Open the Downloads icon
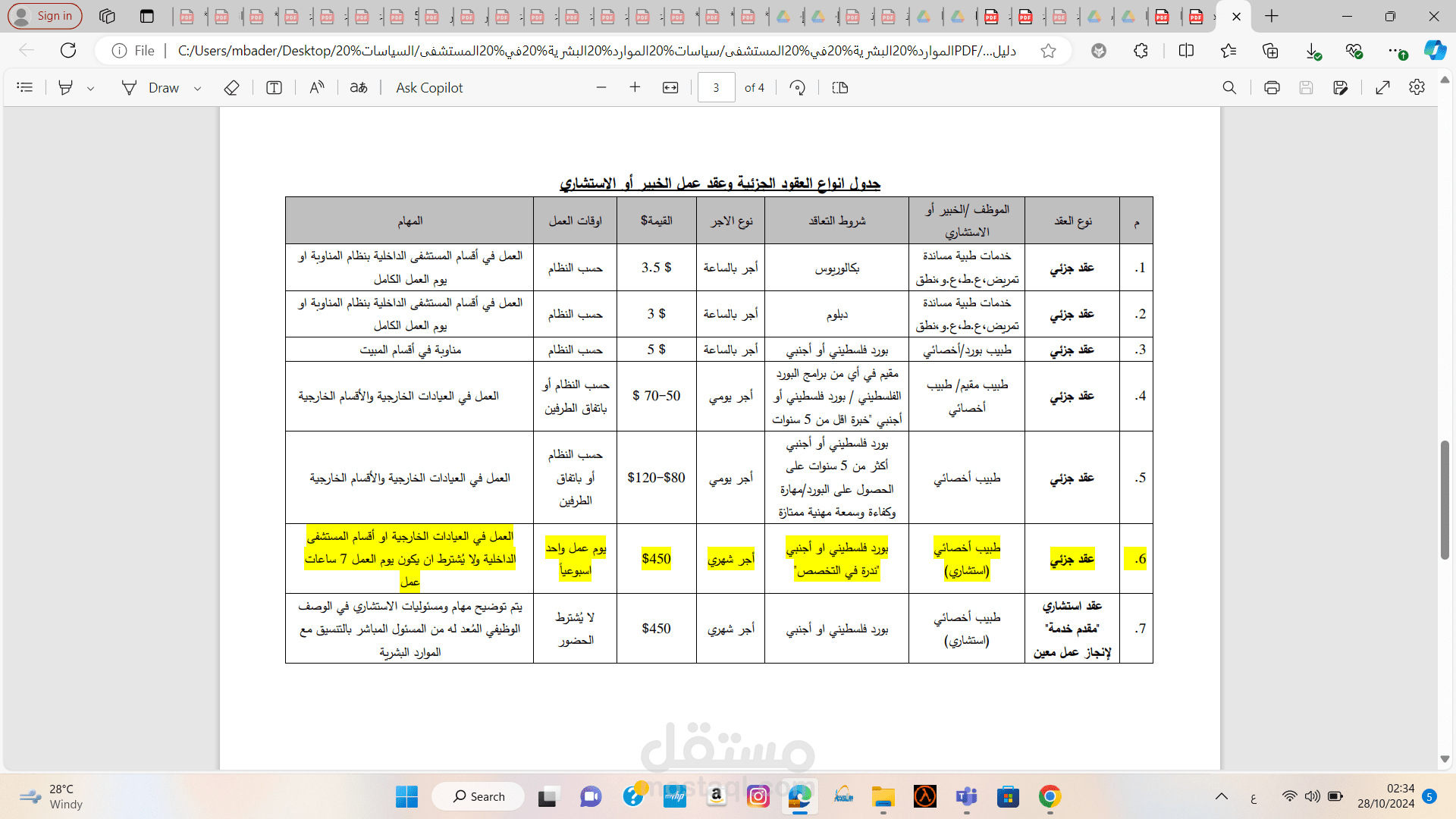Viewport: 1456px width, 819px height. 1313,51
